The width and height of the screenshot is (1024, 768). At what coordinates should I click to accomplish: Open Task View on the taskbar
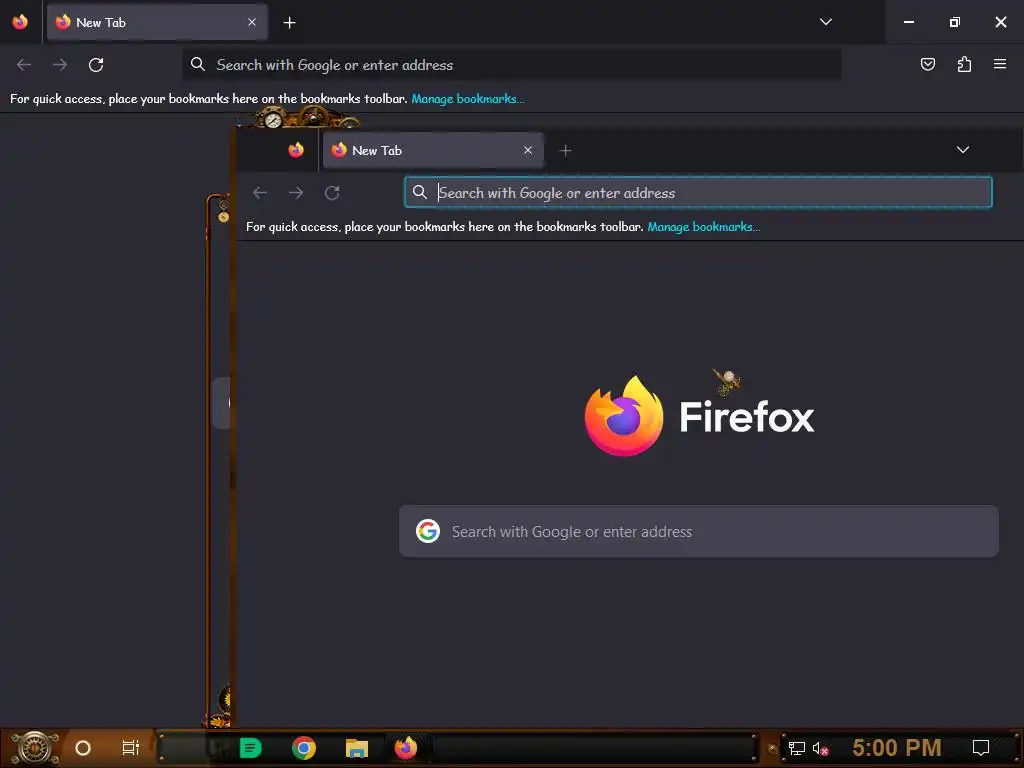[131, 748]
